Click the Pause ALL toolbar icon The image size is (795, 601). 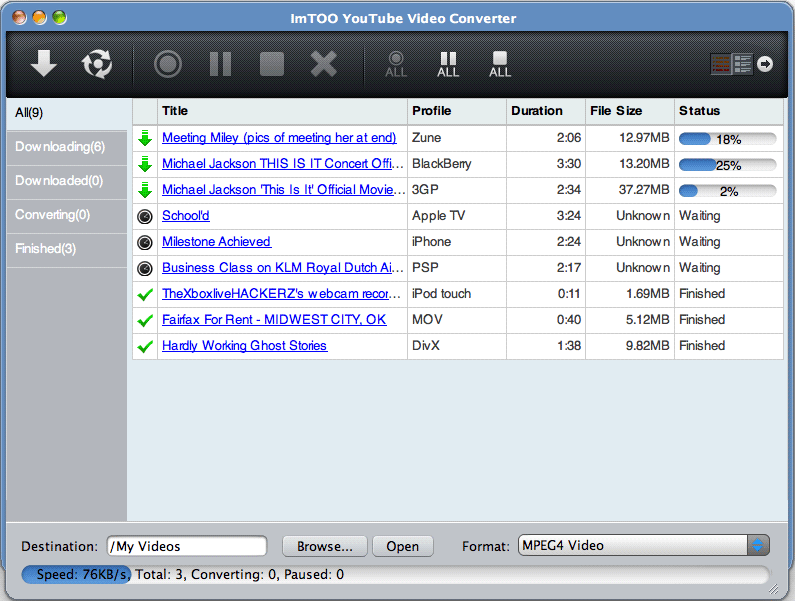coord(448,64)
